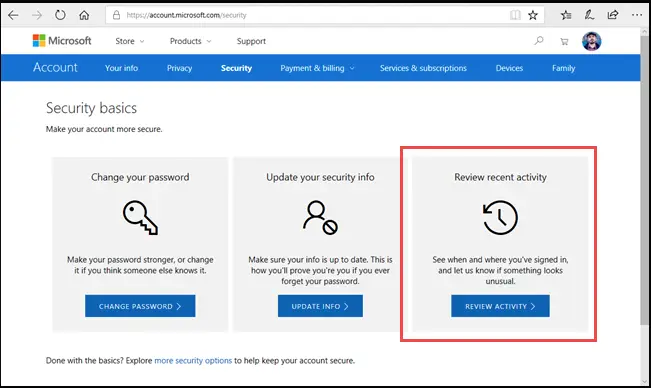The width and height of the screenshot is (651, 388).
Task: Click the lock icon in address bar
Action: [x=117, y=15]
